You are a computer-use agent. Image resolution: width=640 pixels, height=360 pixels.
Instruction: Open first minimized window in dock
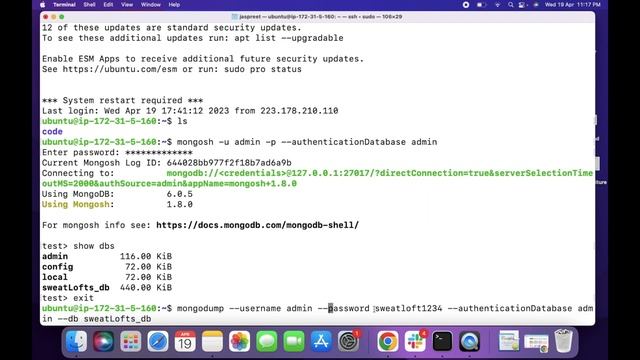[x=509, y=341]
